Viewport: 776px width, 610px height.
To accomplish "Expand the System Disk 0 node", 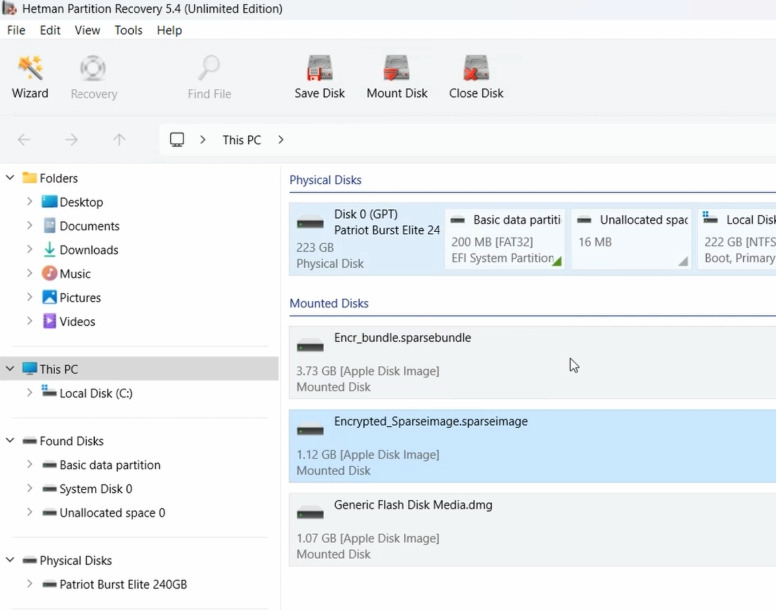I will tap(29, 488).
